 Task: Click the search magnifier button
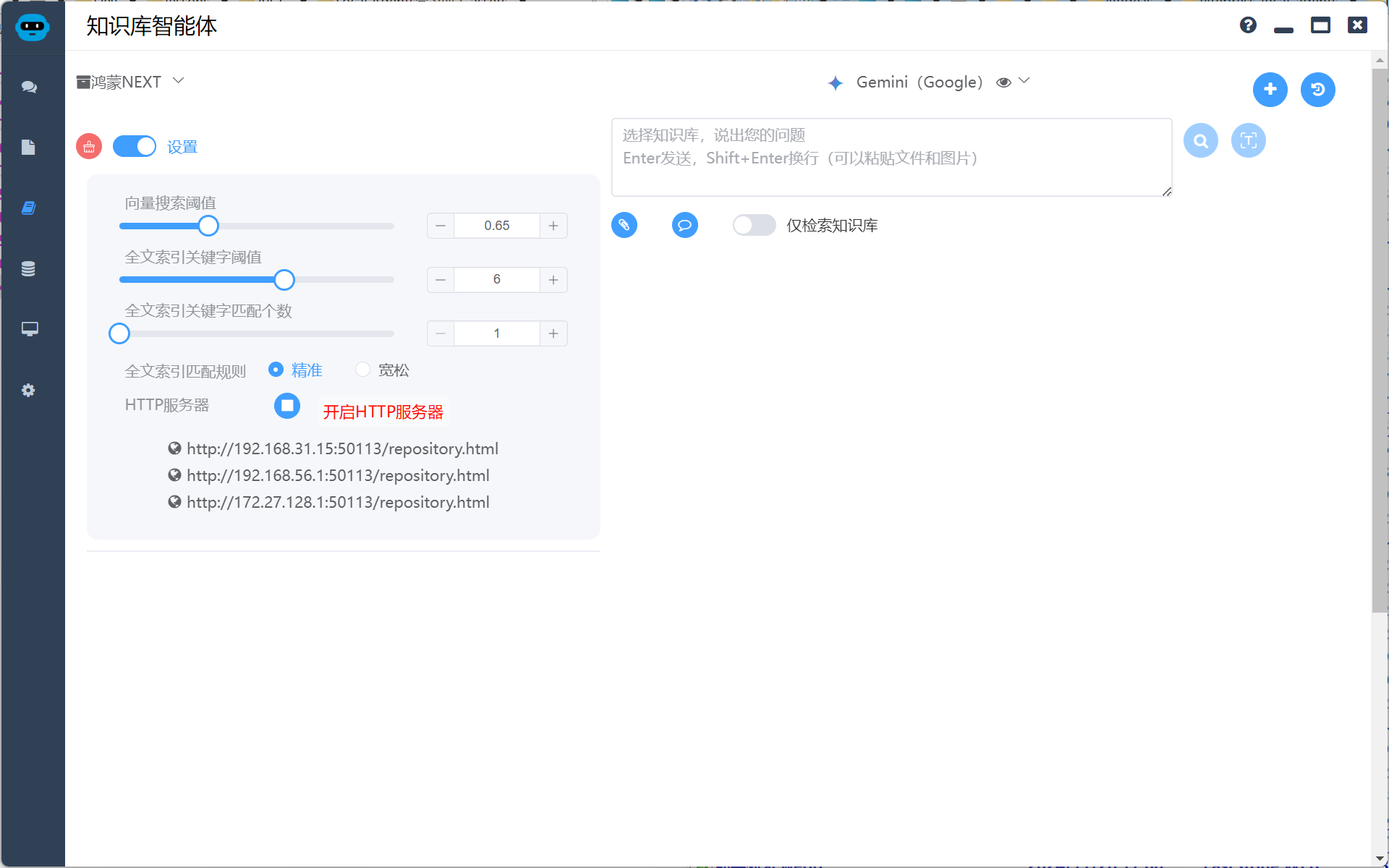[x=1201, y=140]
